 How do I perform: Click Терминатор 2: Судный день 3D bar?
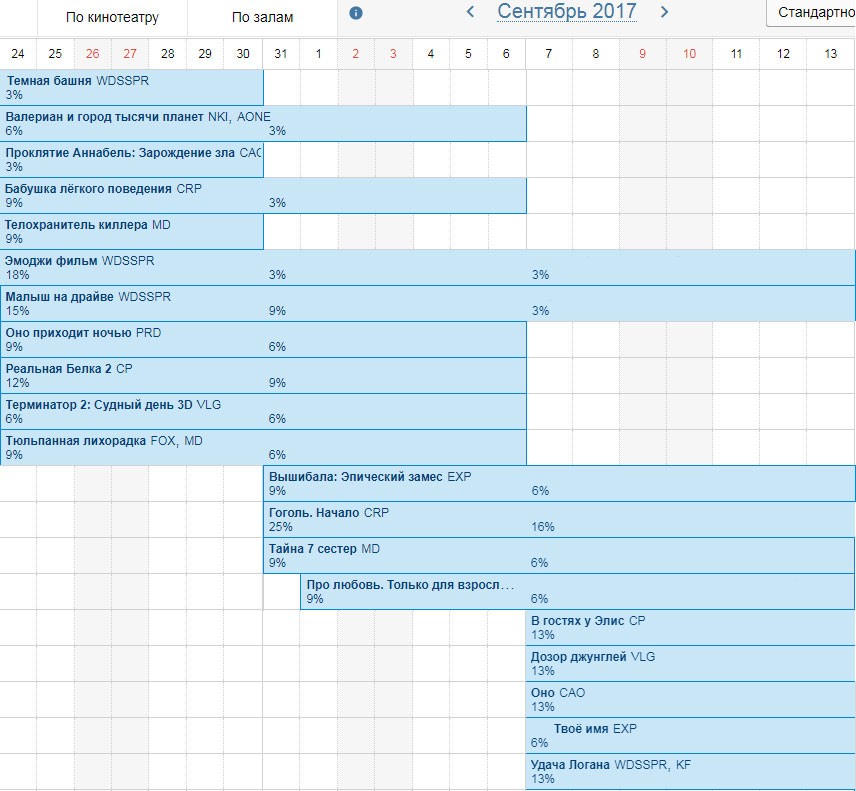[x=263, y=412]
